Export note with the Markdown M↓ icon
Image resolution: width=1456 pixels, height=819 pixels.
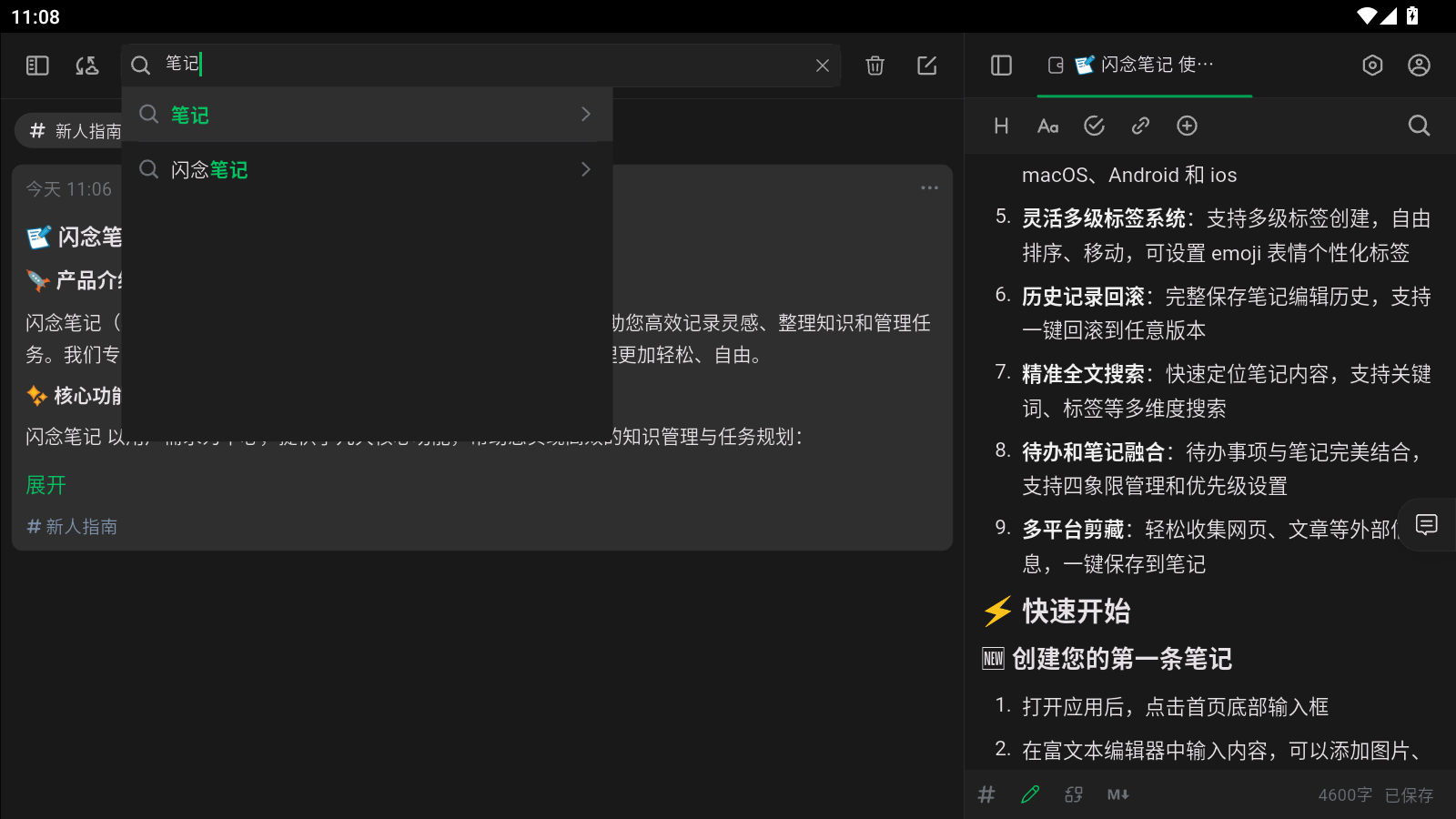[1118, 794]
